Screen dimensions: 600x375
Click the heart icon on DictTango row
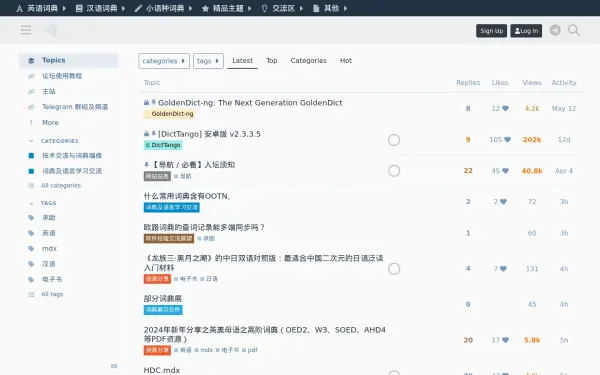[x=507, y=140]
